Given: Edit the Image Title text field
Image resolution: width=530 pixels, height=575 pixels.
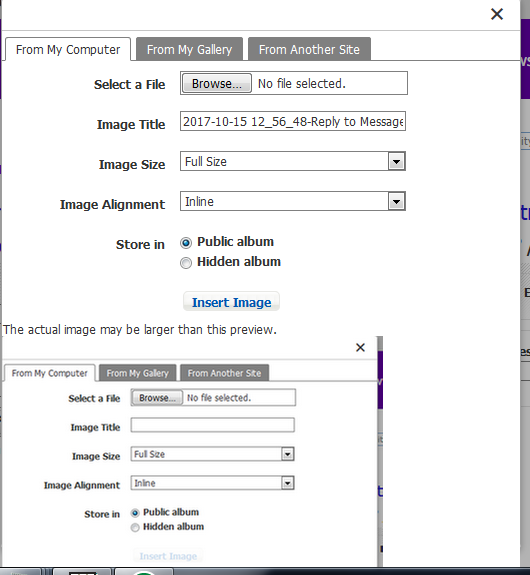Looking at the screenshot, I should (x=293, y=121).
